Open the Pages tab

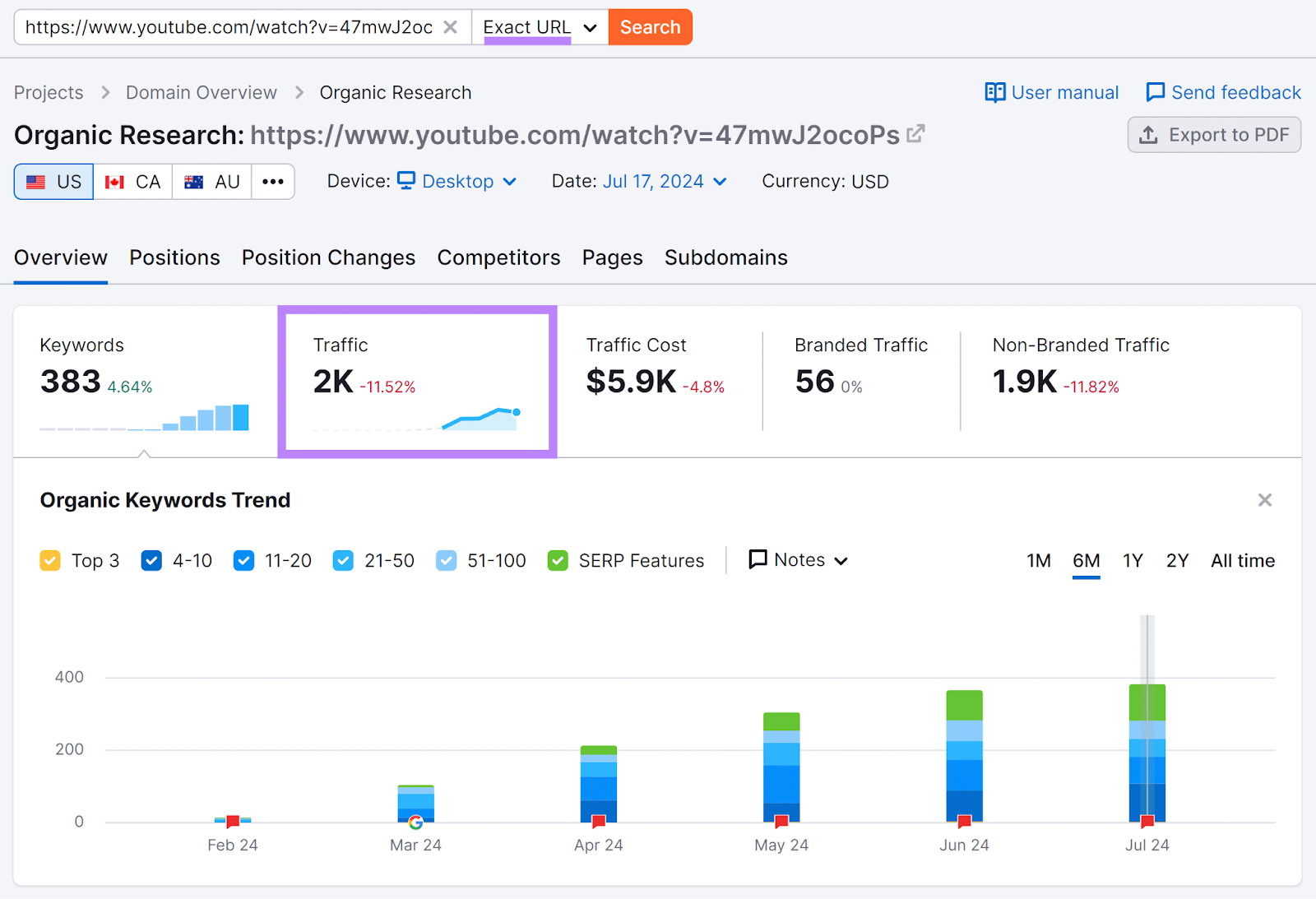(613, 257)
